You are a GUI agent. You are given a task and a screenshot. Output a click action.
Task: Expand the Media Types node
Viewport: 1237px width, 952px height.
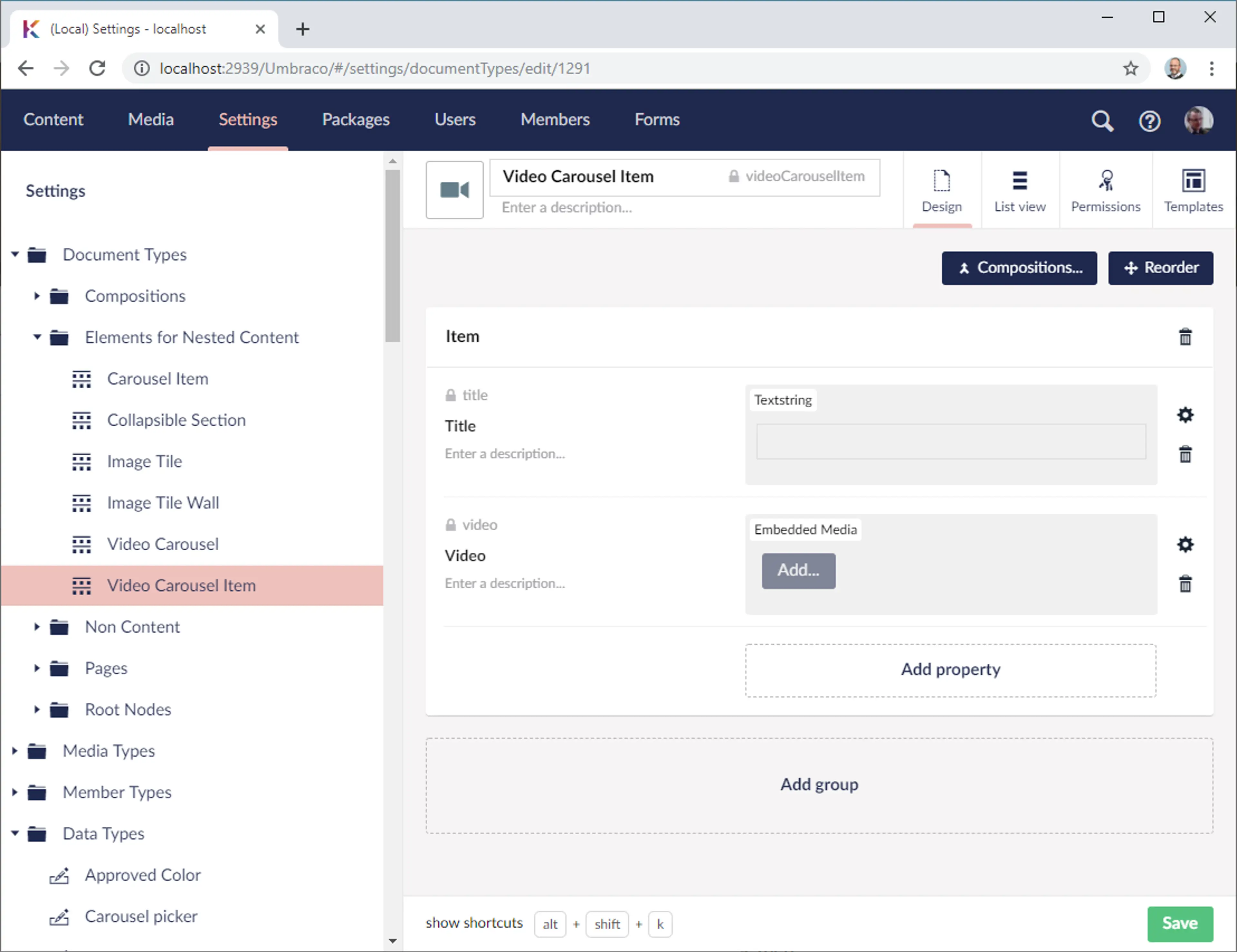(x=15, y=751)
